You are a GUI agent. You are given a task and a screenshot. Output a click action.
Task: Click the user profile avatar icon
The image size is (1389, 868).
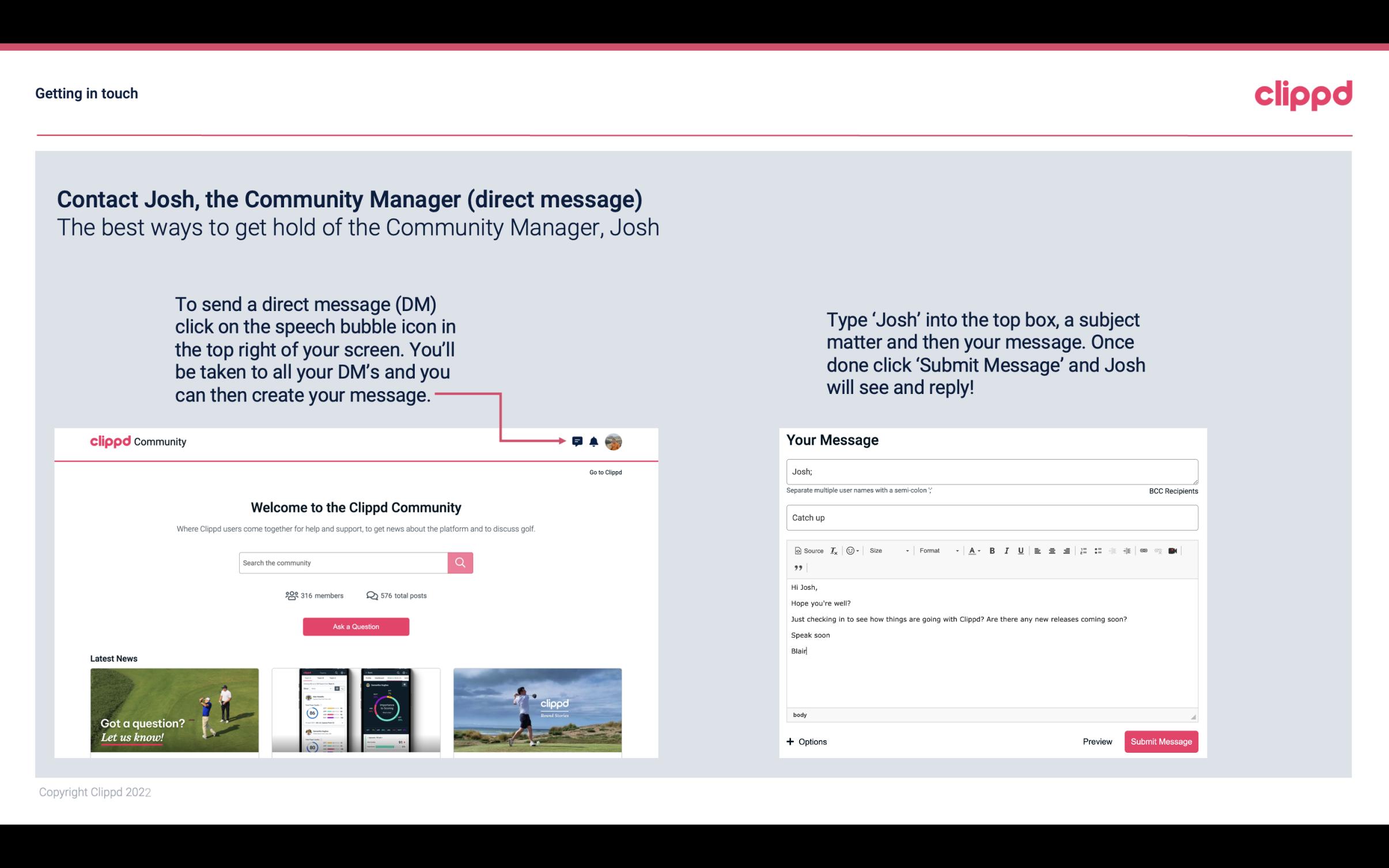click(614, 441)
